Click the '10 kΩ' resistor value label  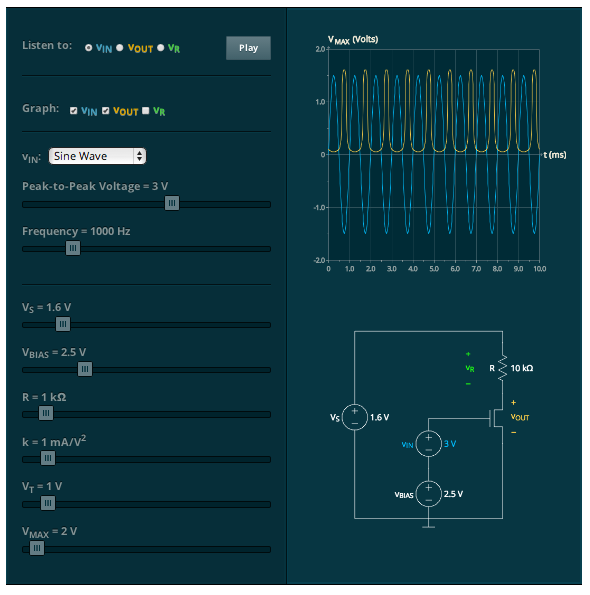tap(522, 368)
